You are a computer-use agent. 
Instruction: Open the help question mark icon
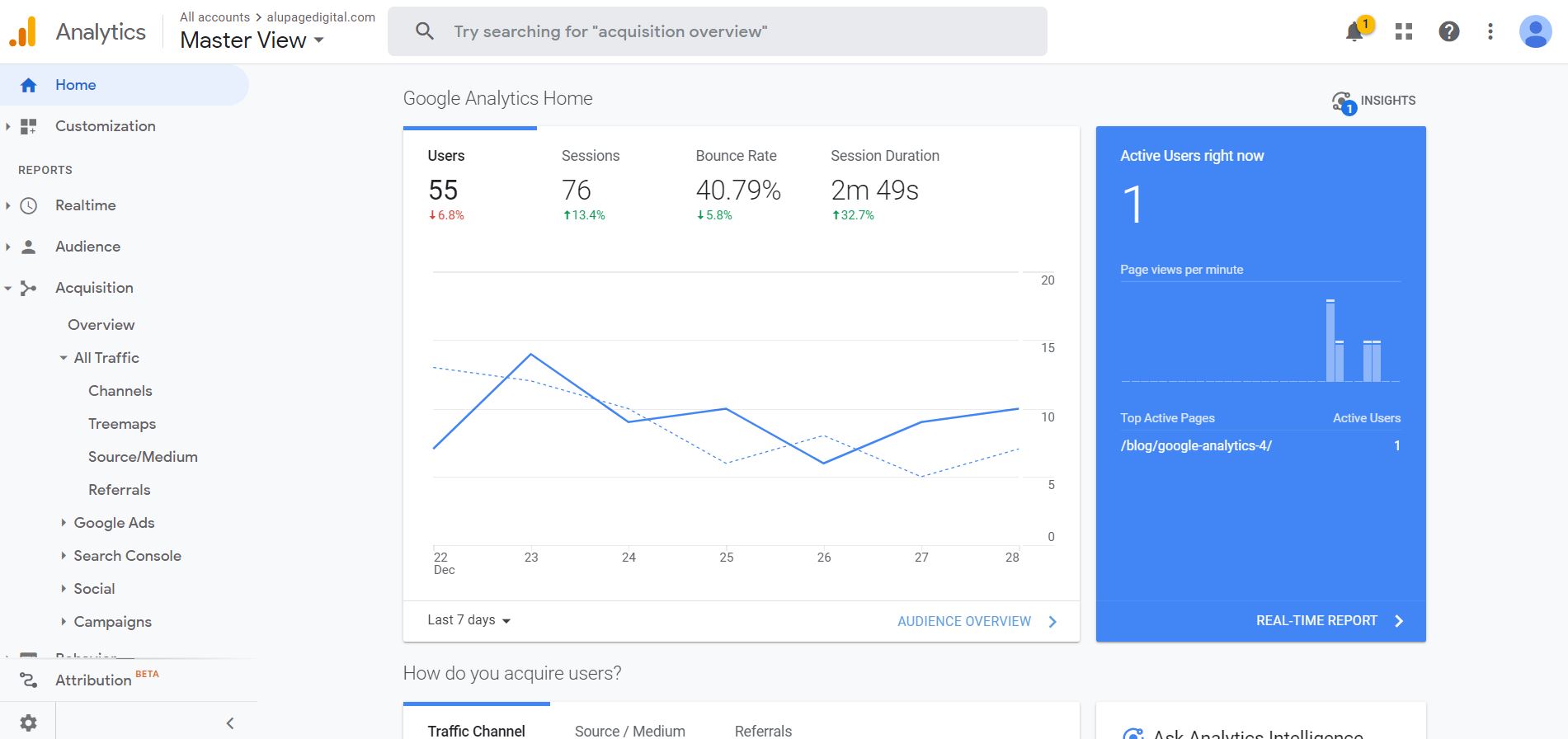(1449, 31)
